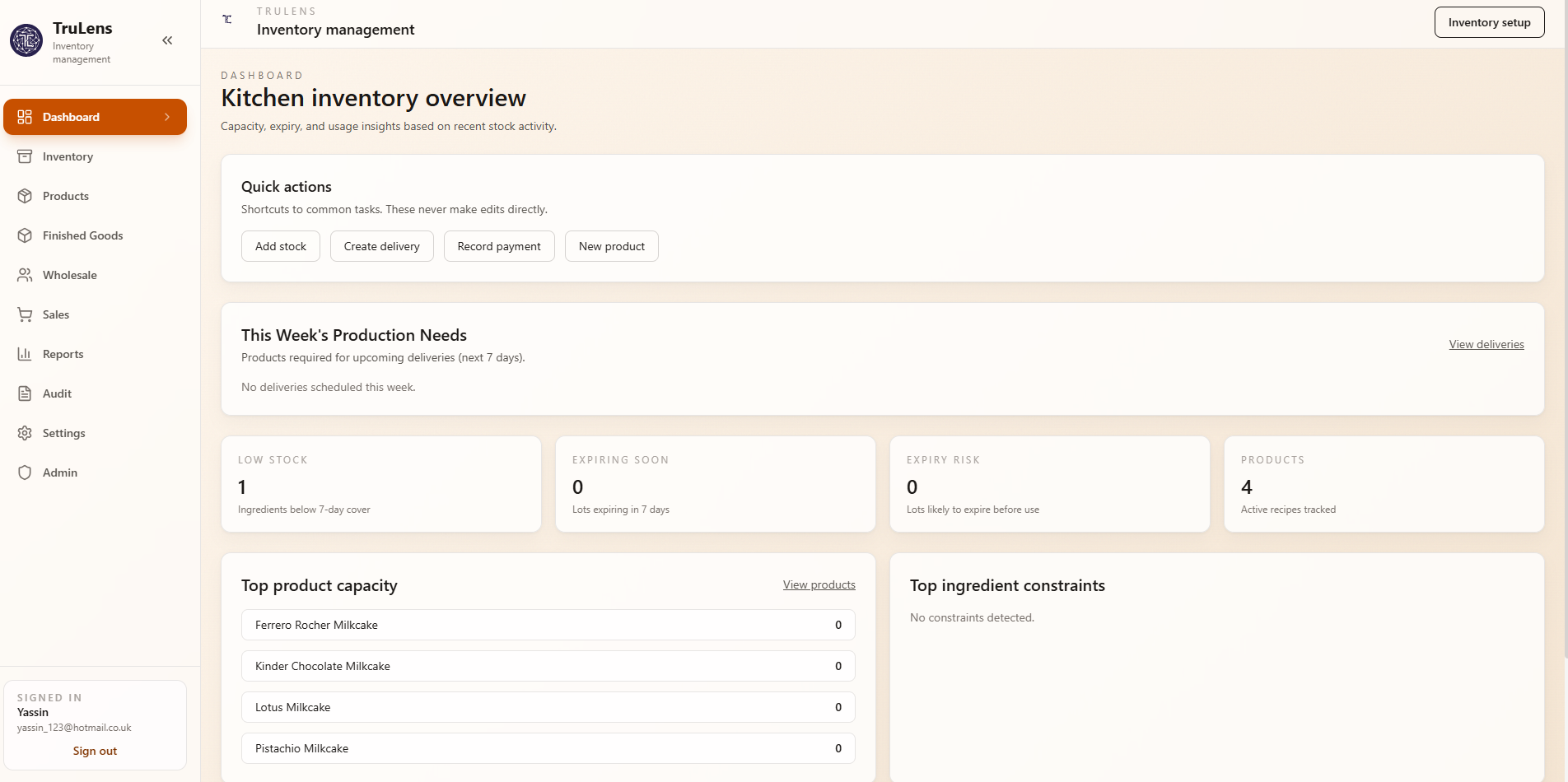Click the Audit document icon
The width and height of the screenshot is (1568, 782).
coord(26,393)
